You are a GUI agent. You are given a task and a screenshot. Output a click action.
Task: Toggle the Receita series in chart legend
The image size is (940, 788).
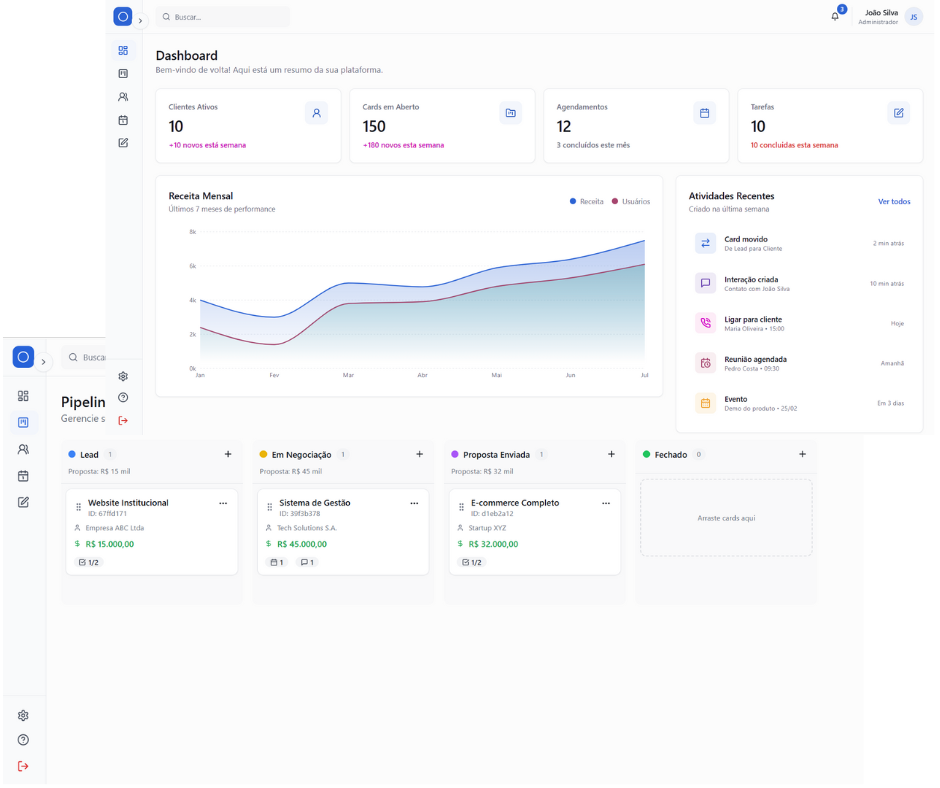[x=587, y=202]
